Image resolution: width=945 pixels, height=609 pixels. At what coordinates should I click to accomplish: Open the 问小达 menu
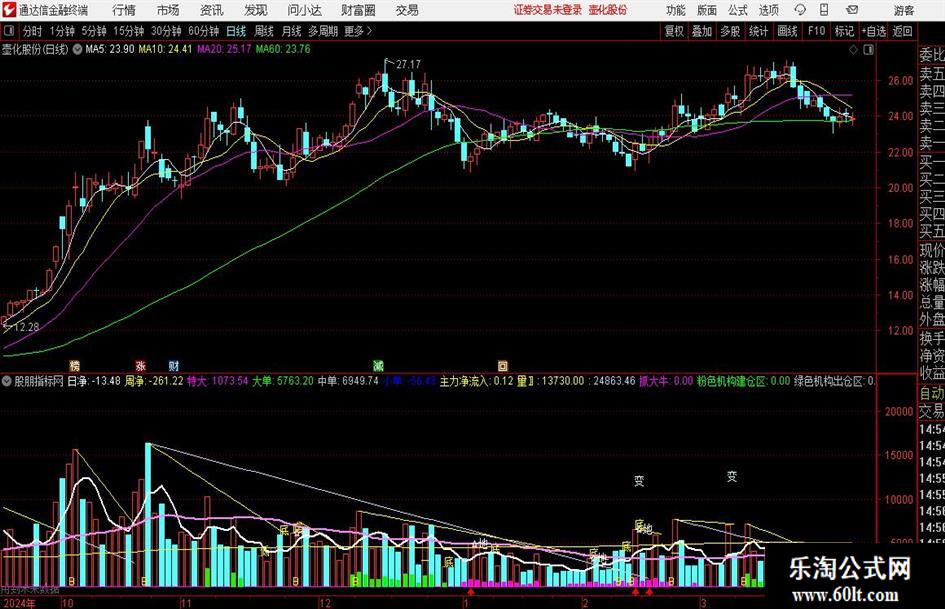[x=304, y=10]
